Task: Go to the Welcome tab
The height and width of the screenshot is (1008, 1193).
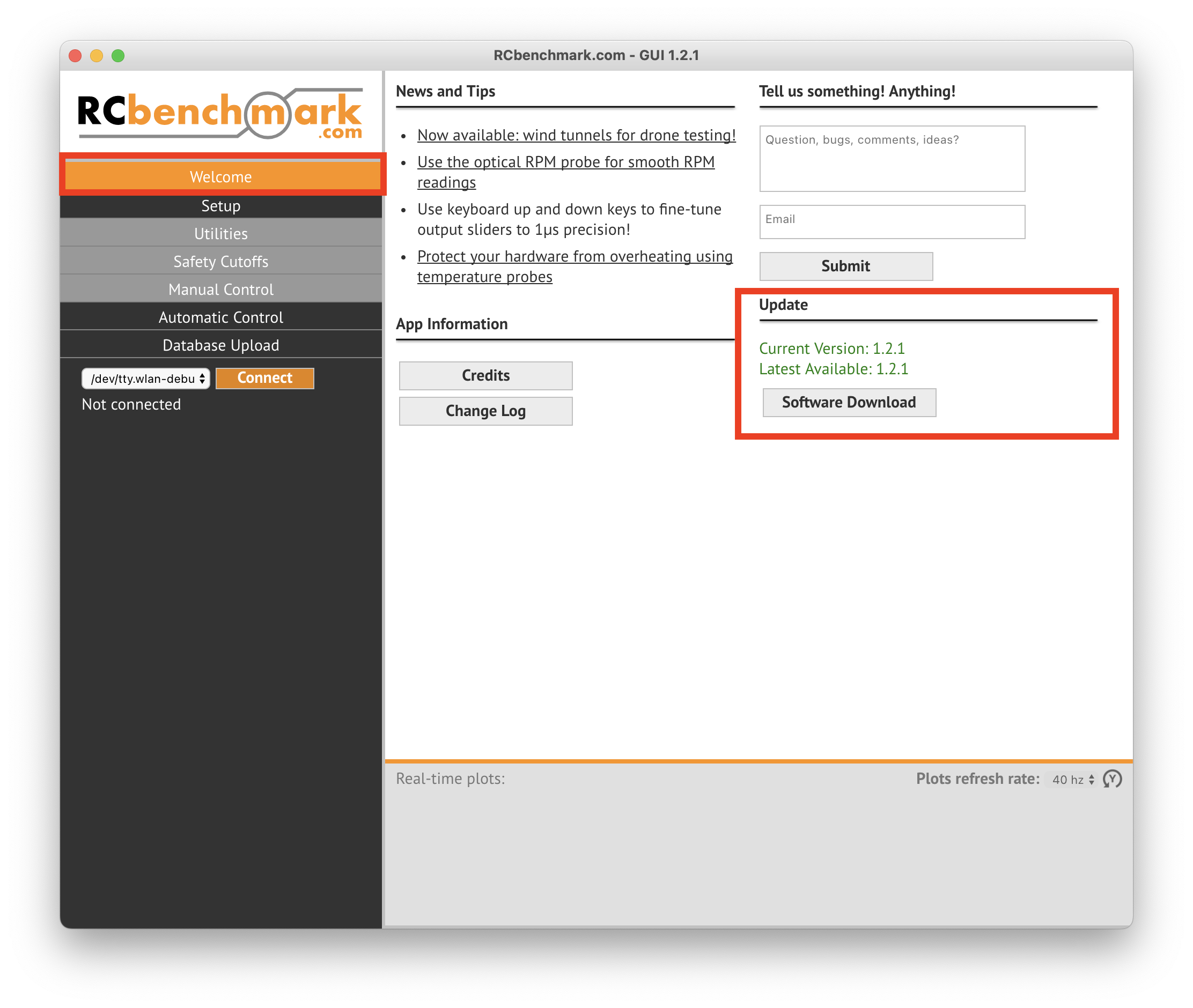Action: (x=220, y=176)
